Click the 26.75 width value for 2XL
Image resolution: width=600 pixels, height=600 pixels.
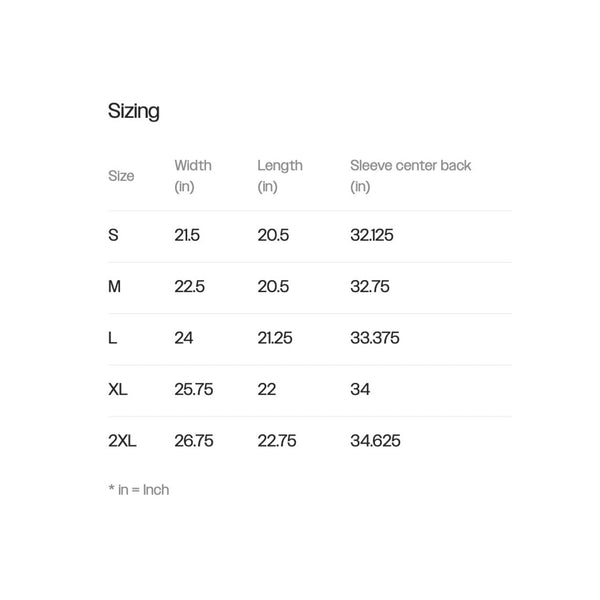pos(194,441)
